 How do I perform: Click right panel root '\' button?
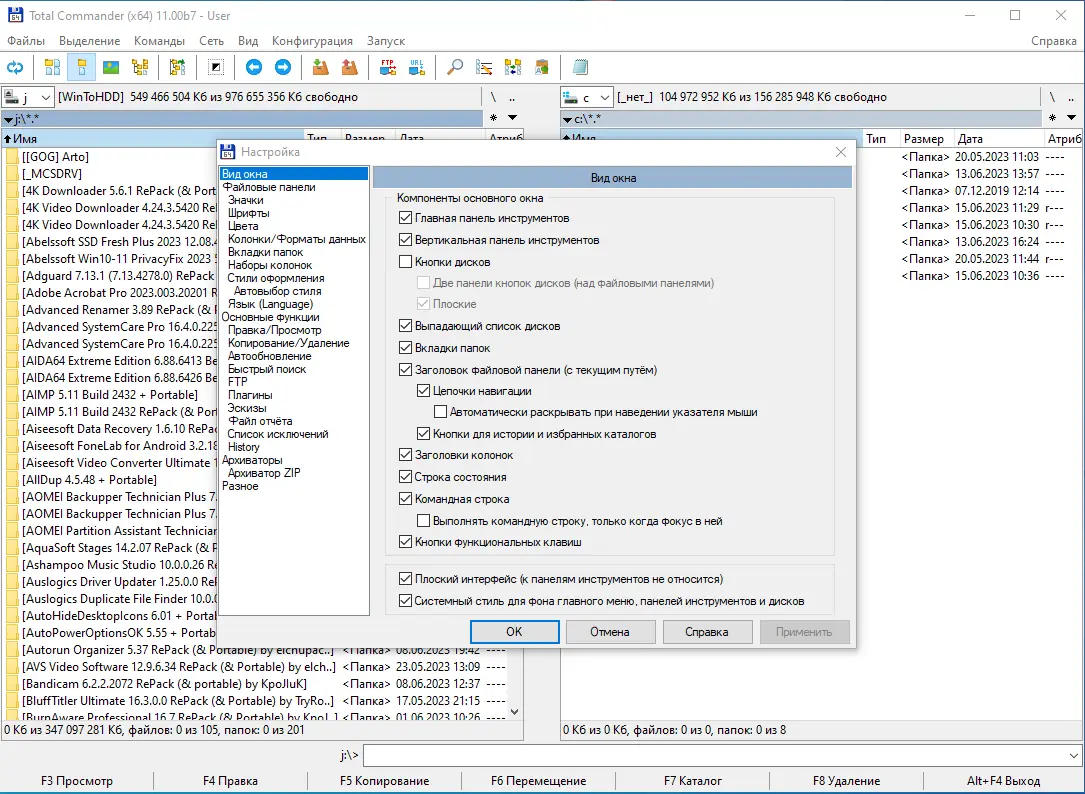click(1052, 97)
